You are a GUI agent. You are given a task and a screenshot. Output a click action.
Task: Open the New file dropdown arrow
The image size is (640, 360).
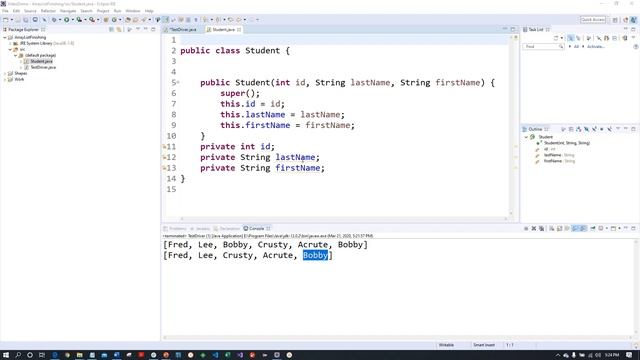pyautogui.click(x=12, y=20)
